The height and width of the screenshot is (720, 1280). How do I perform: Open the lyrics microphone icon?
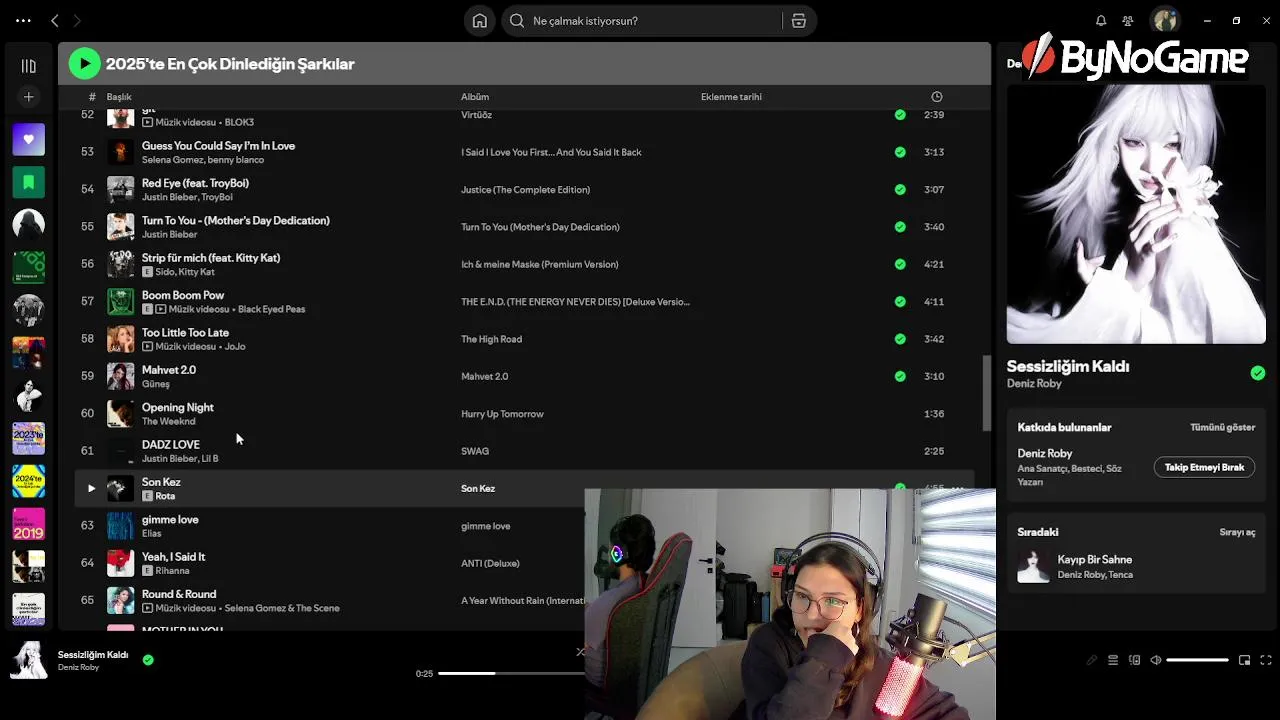(x=1092, y=660)
